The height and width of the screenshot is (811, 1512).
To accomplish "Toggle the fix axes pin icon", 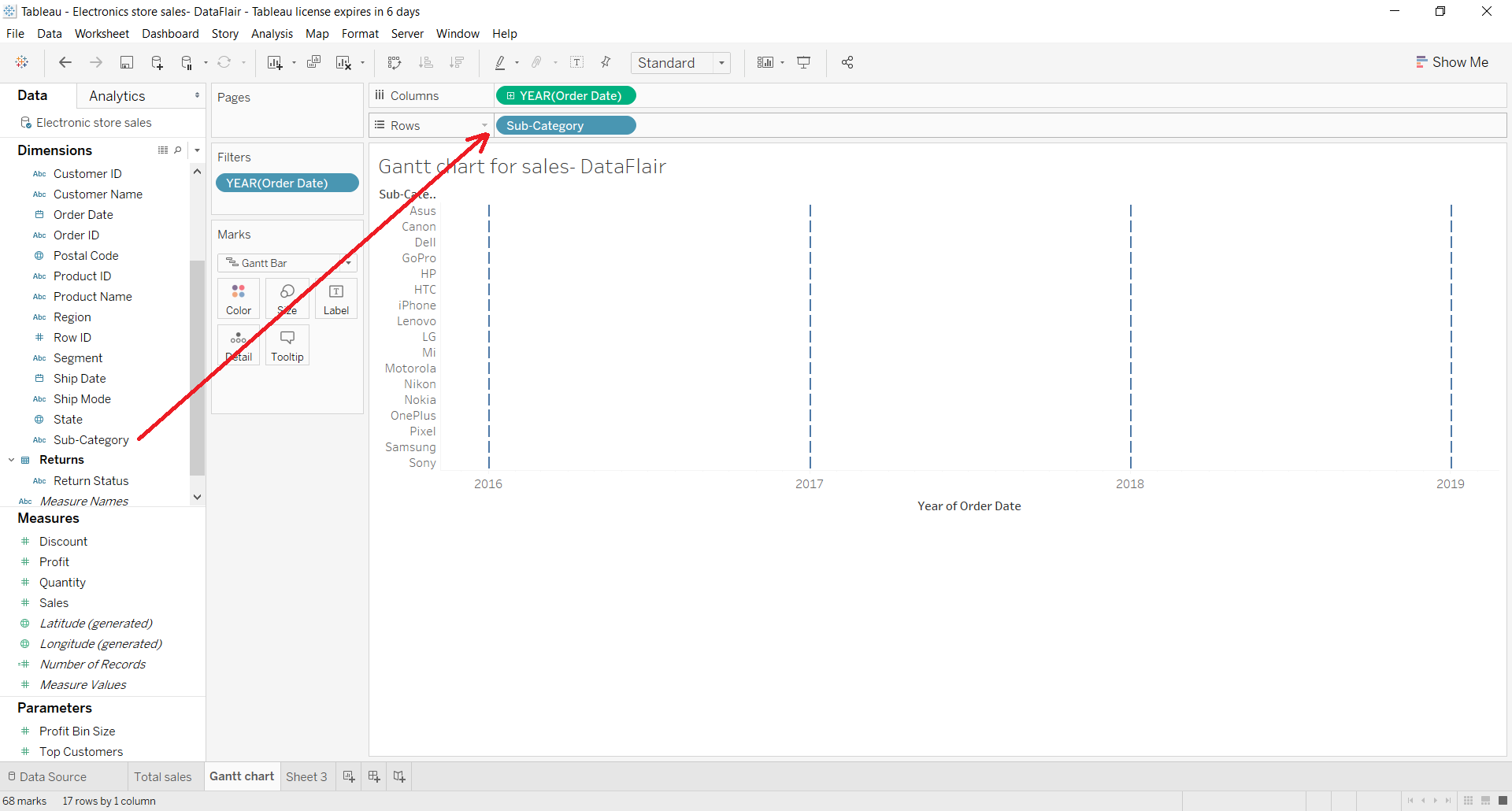I will click(605, 62).
